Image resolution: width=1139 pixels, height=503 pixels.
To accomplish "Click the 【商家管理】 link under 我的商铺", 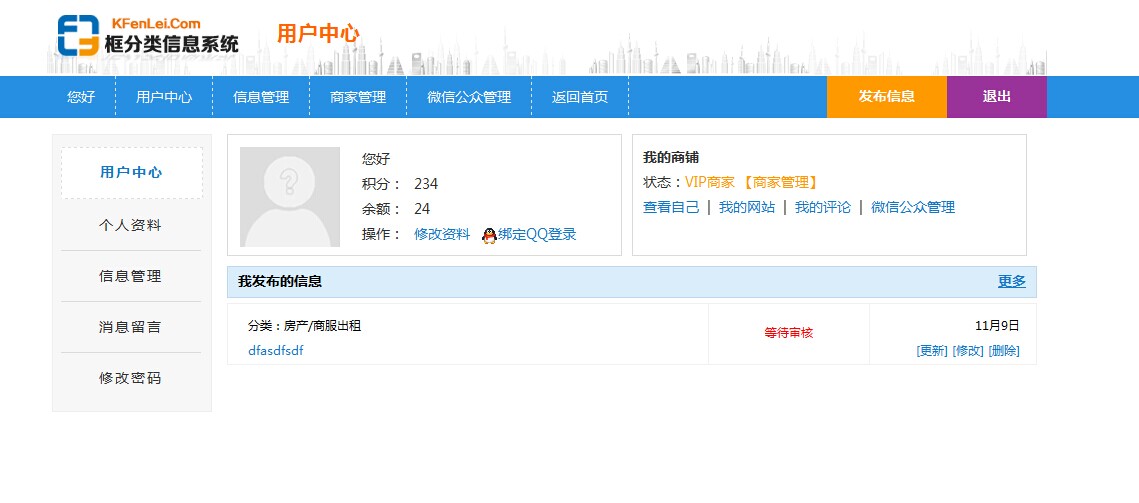I will (x=780, y=182).
